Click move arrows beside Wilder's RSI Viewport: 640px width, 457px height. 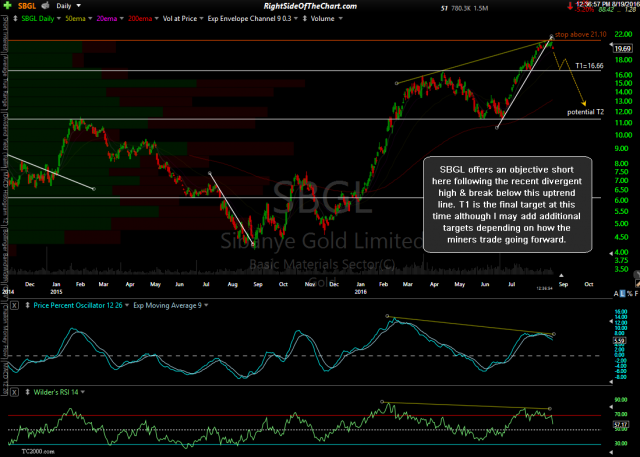27,392
